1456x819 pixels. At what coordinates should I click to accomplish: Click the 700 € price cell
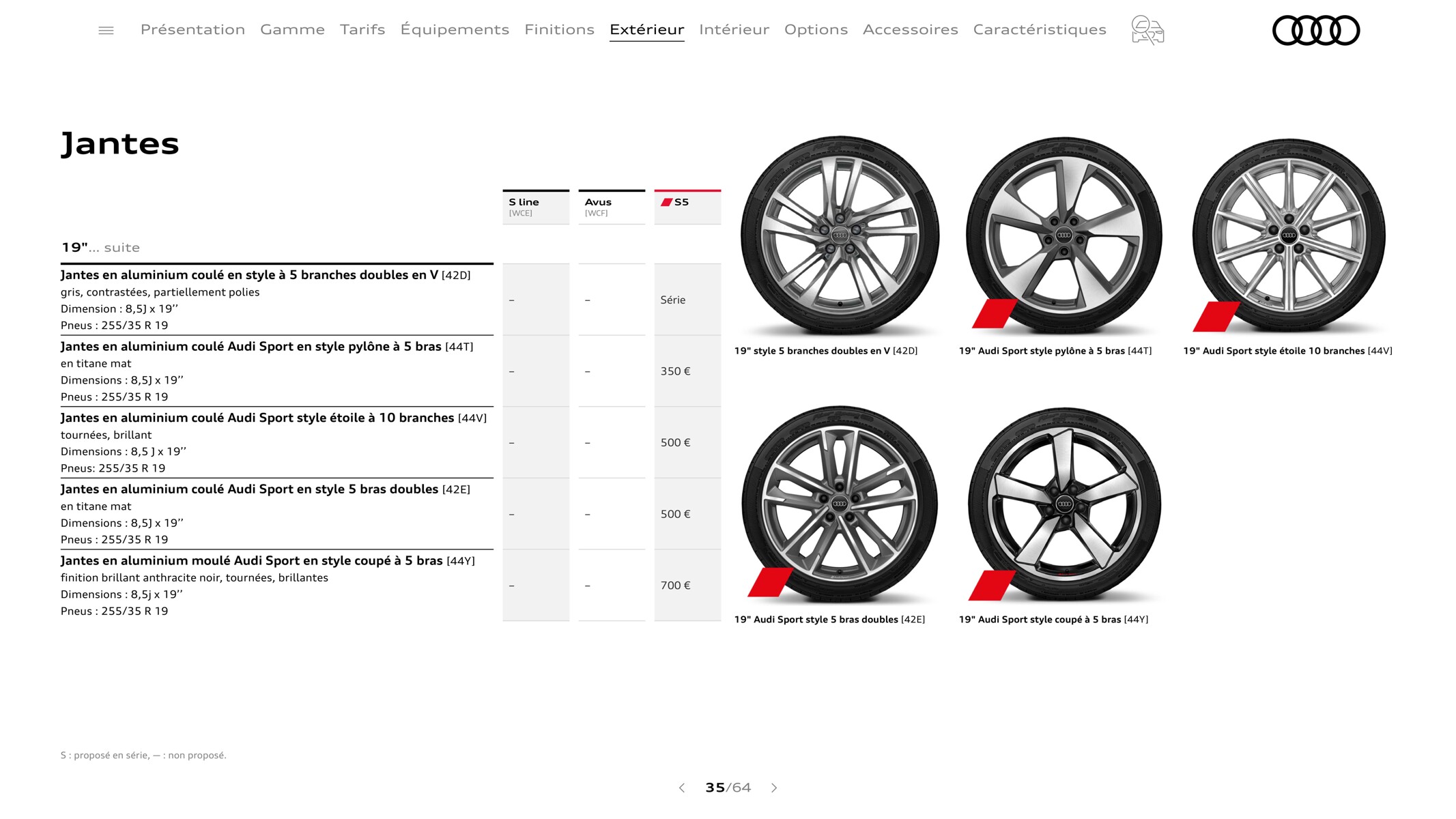click(x=687, y=586)
